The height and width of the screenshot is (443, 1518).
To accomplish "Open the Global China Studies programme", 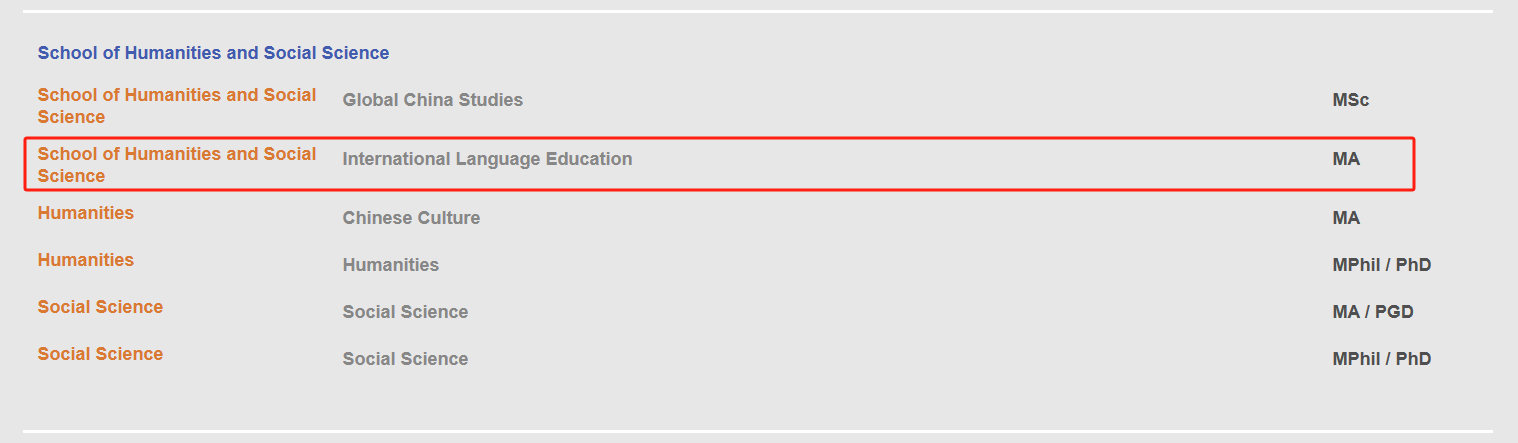I will [432, 100].
